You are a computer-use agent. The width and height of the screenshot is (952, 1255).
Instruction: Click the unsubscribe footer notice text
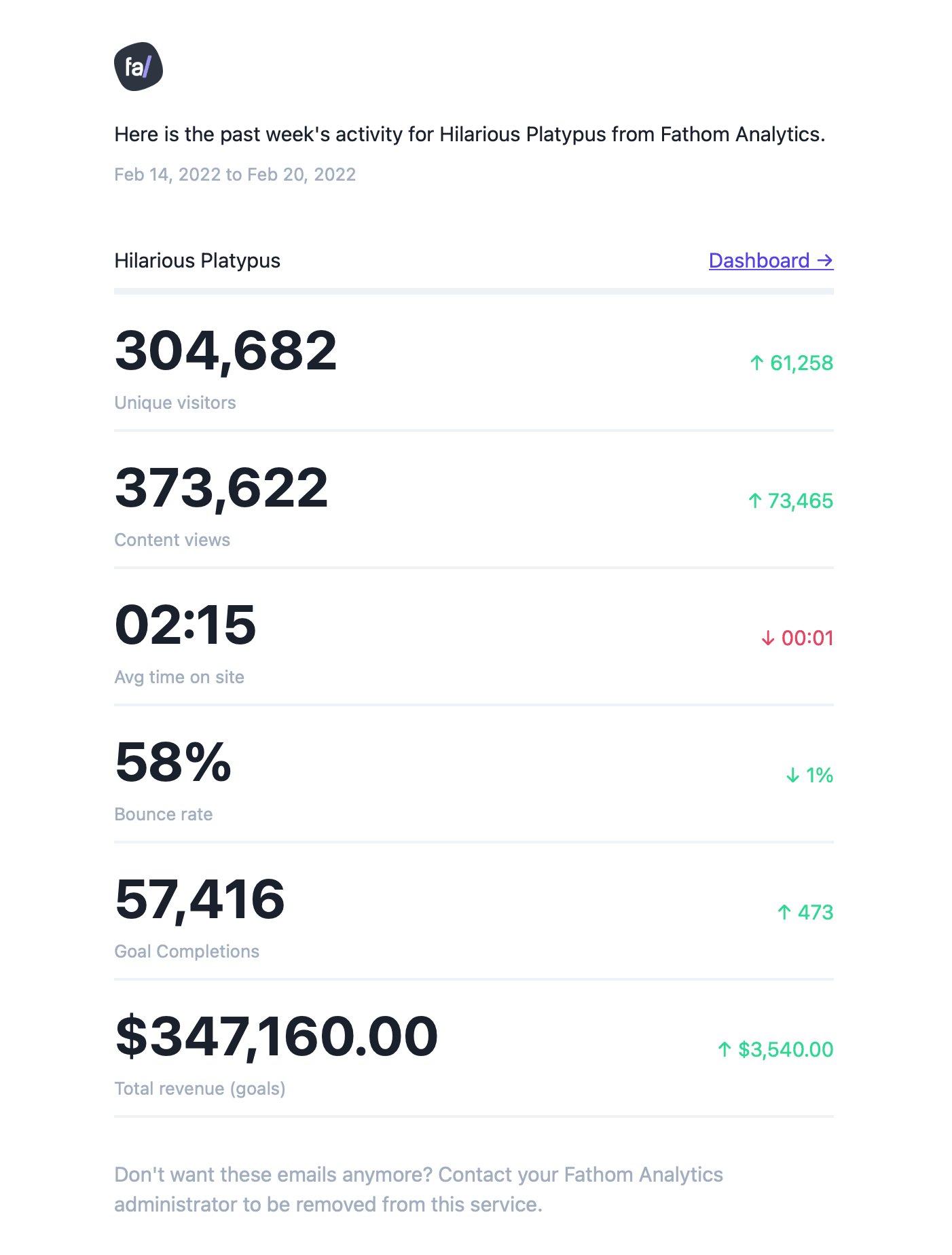(418, 1190)
